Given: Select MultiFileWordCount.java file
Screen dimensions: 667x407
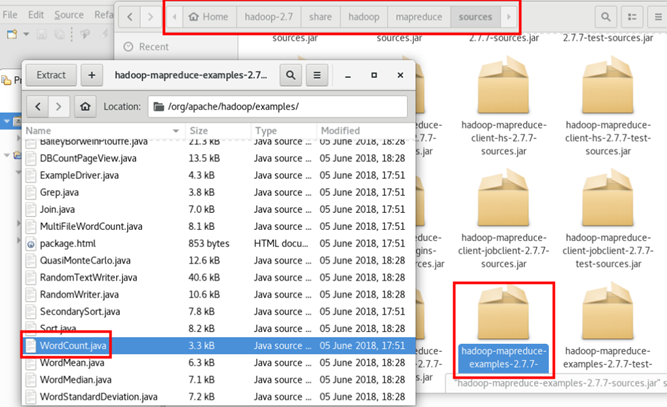Looking at the screenshot, I should pyautogui.click(x=219, y=226).
